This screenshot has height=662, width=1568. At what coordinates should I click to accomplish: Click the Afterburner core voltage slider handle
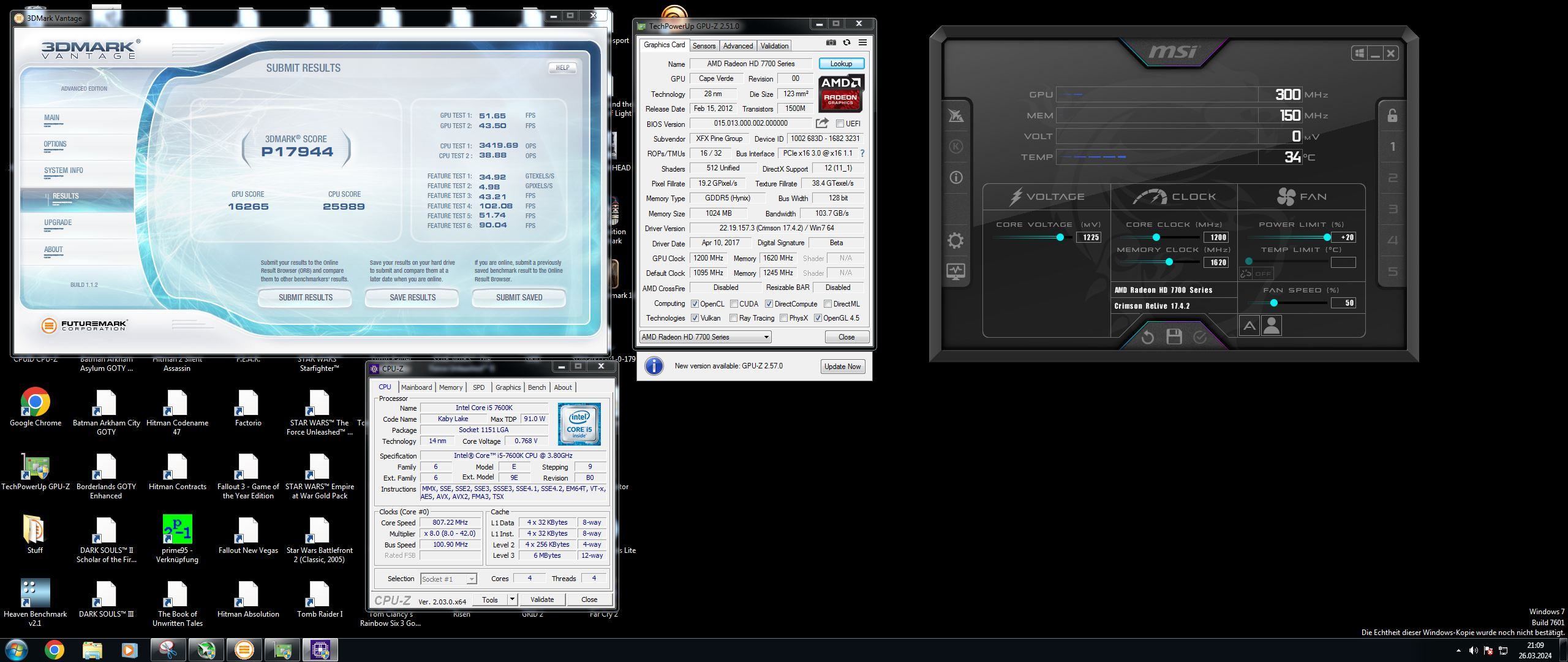tap(1060, 237)
